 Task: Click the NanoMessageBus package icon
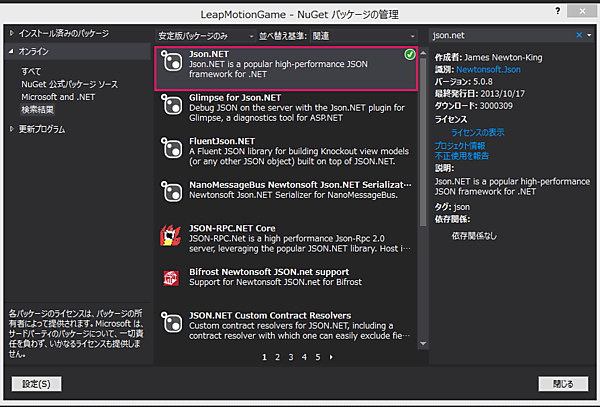click(170, 190)
